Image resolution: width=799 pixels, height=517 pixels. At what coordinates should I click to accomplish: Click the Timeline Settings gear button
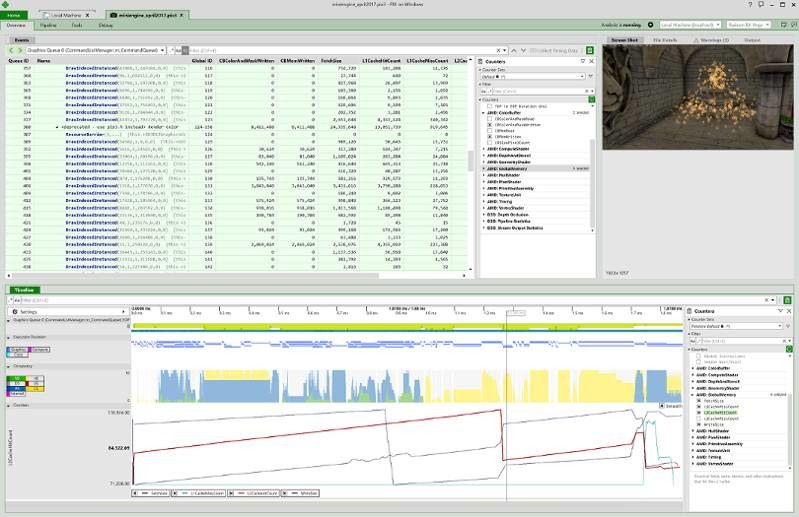pos(67,312)
